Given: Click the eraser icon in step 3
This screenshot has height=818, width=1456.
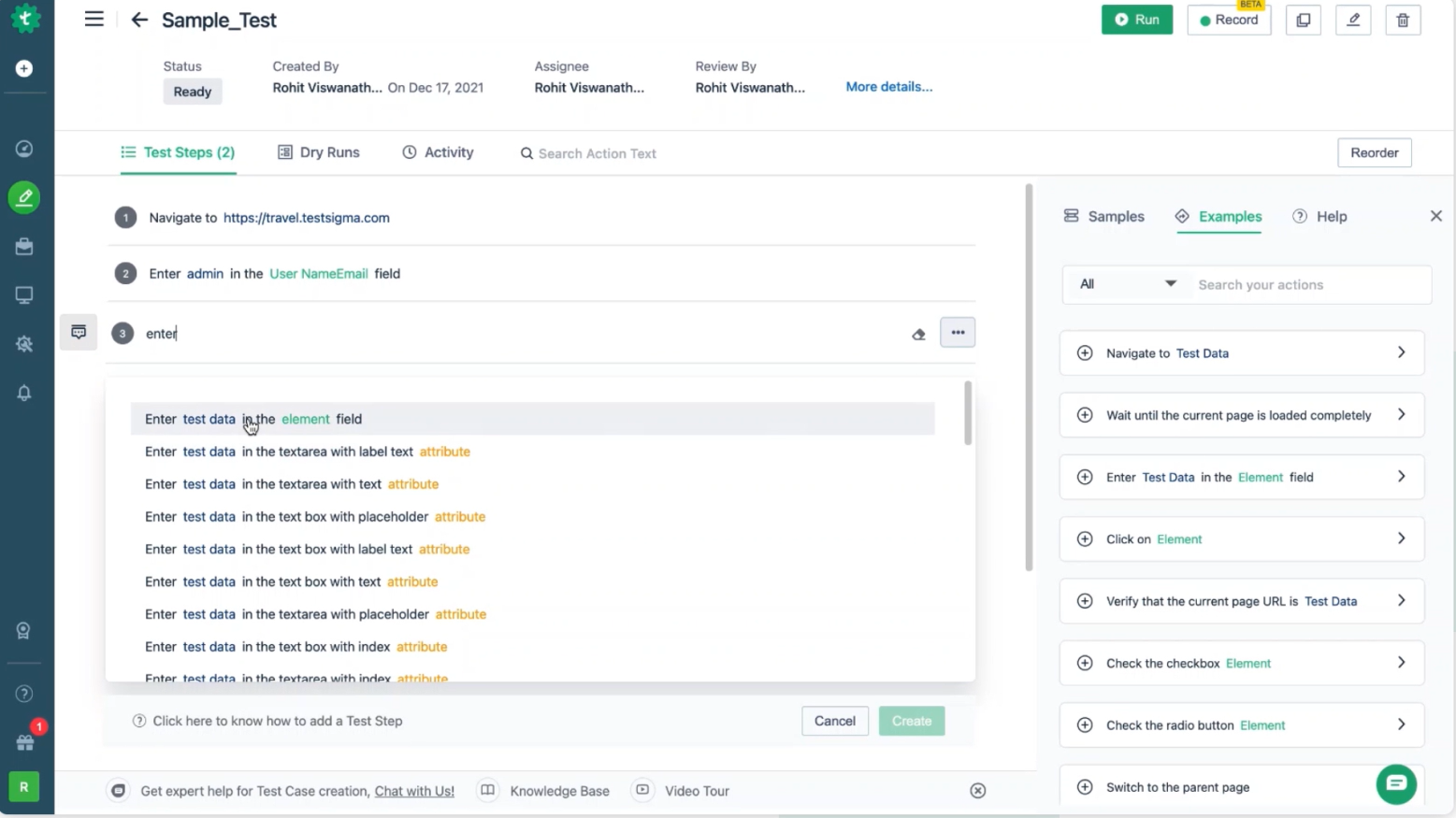Looking at the screenshot, I should [918, 334].
